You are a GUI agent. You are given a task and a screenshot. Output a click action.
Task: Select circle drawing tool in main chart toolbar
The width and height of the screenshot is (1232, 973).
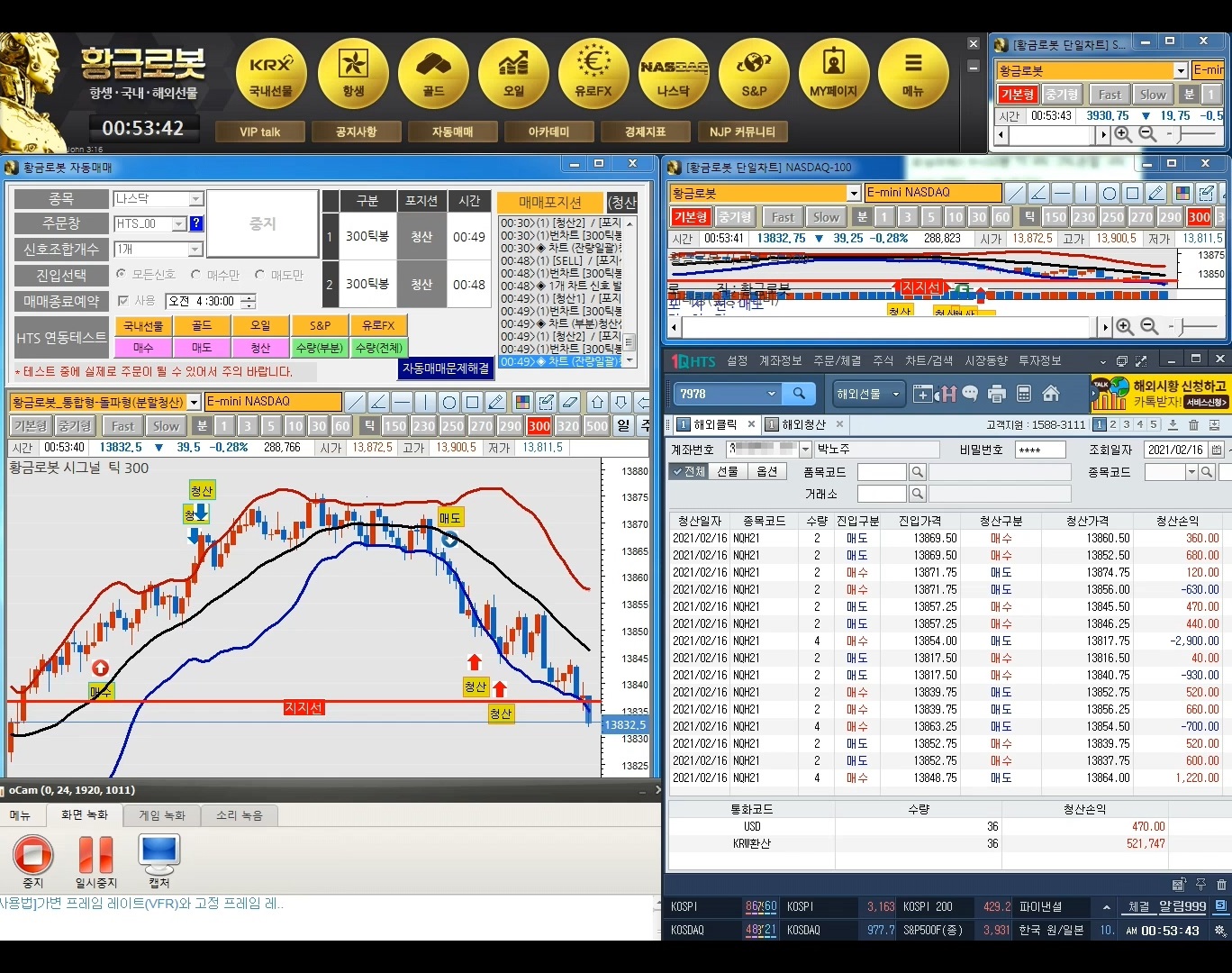[449, 402]
